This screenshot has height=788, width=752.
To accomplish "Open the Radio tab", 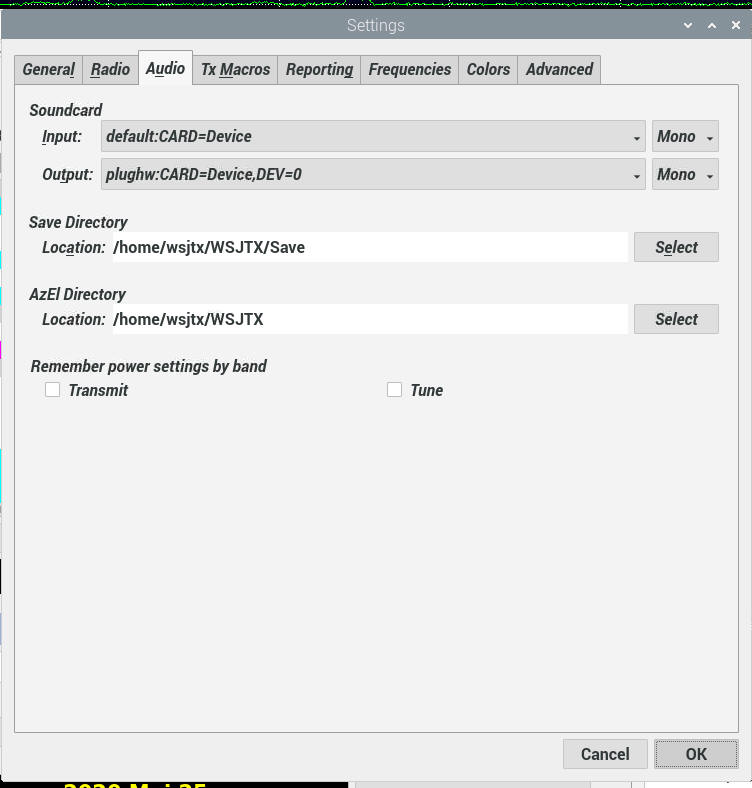I will [110, 70].
